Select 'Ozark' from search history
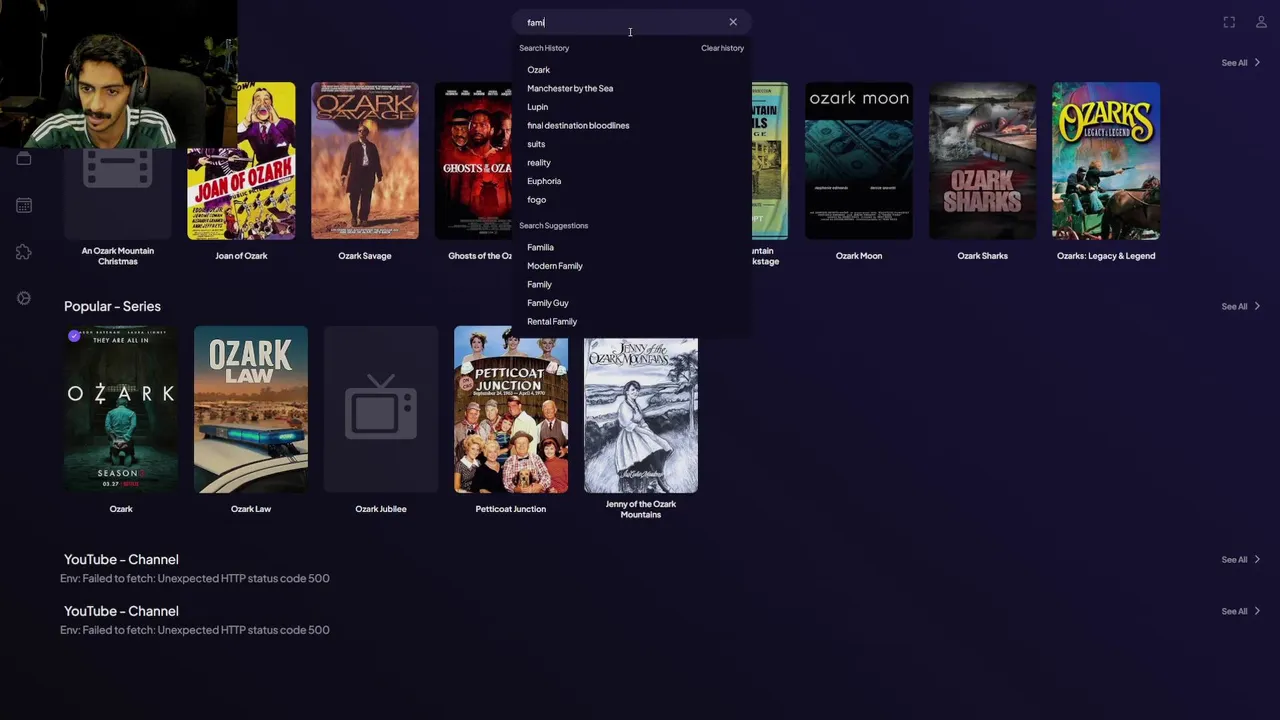Viewport: 1280px width, 720px height. [x=538, y=70]
